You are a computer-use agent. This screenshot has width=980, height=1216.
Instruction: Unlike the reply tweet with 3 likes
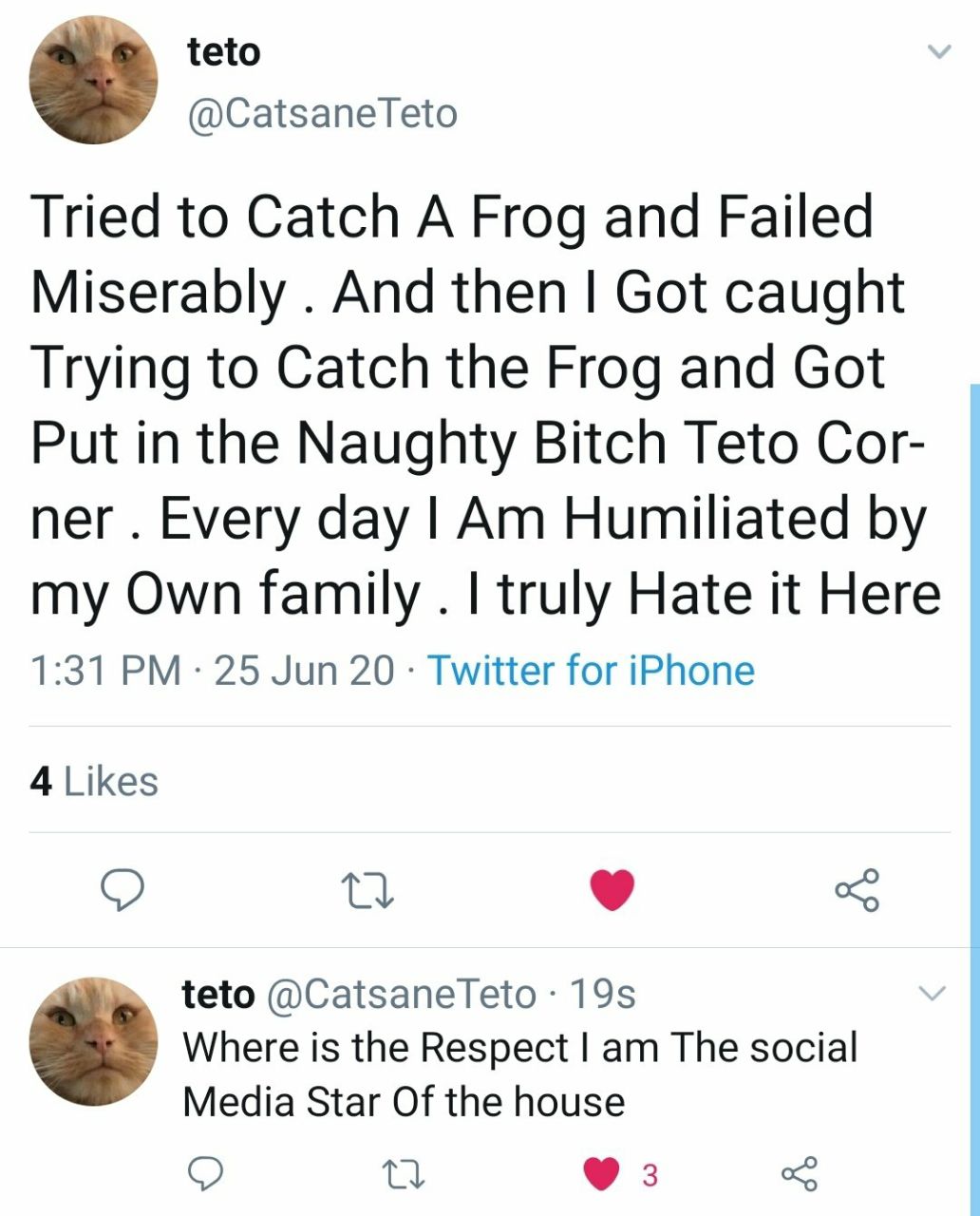tap(601, 1175)
